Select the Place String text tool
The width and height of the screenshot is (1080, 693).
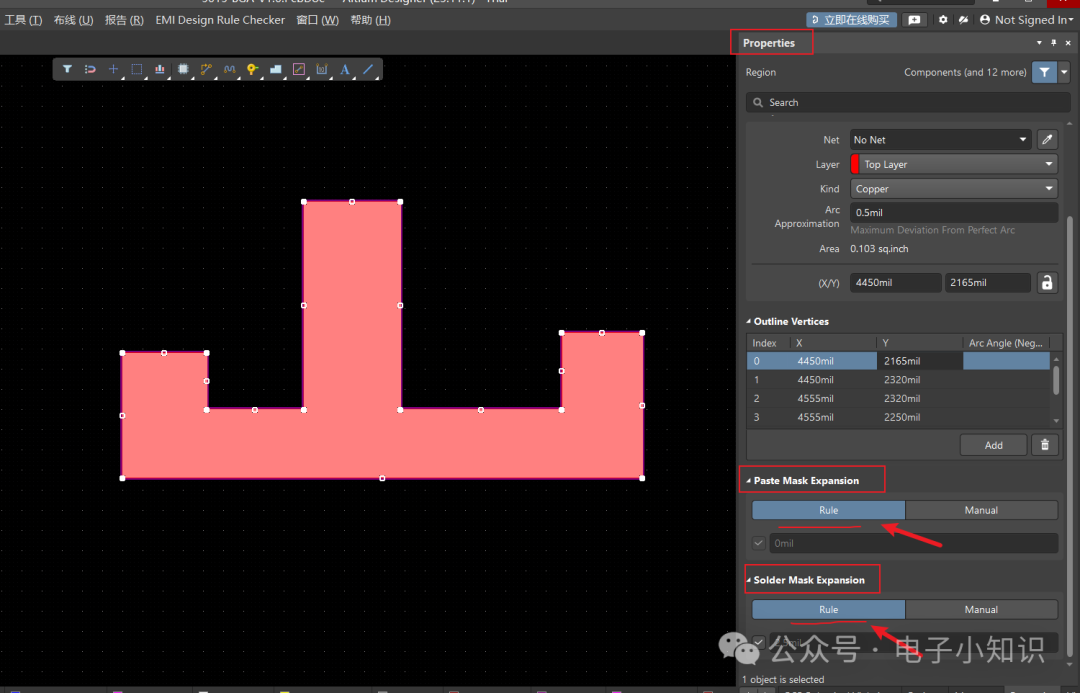[345, 69]
